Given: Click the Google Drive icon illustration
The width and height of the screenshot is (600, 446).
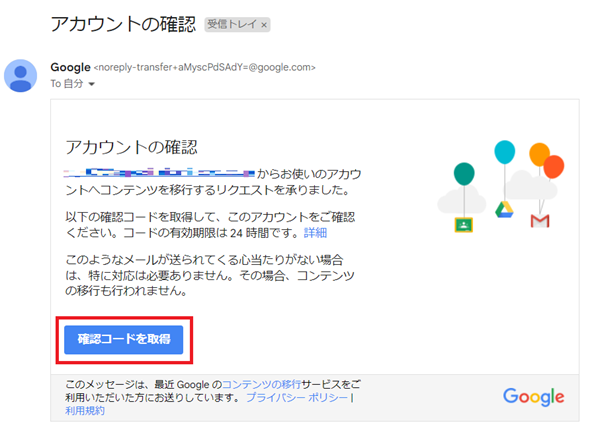Looking at the screenshot, I should tap(504, 210).
